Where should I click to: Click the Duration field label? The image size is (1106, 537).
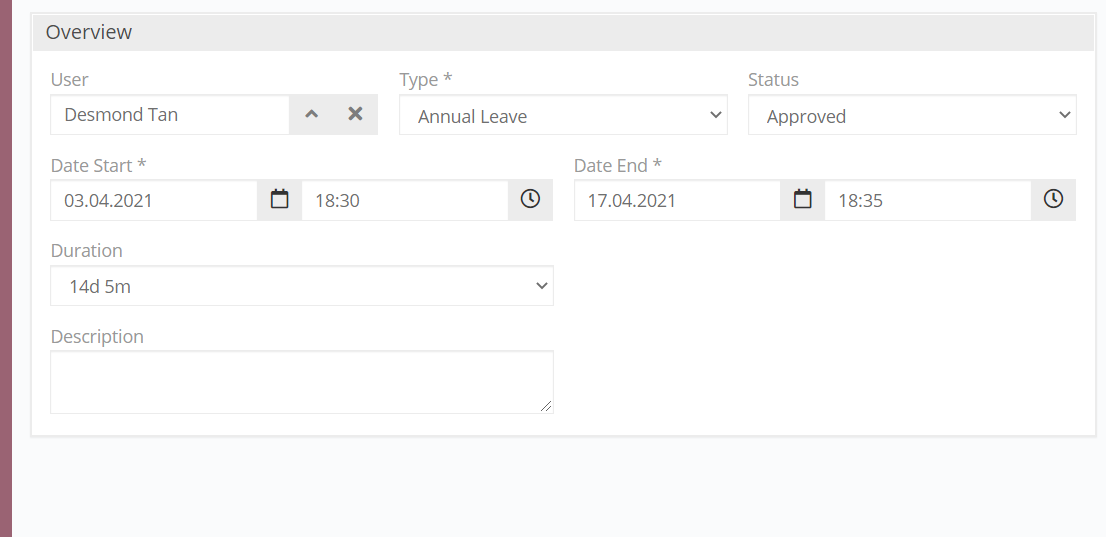87,251
